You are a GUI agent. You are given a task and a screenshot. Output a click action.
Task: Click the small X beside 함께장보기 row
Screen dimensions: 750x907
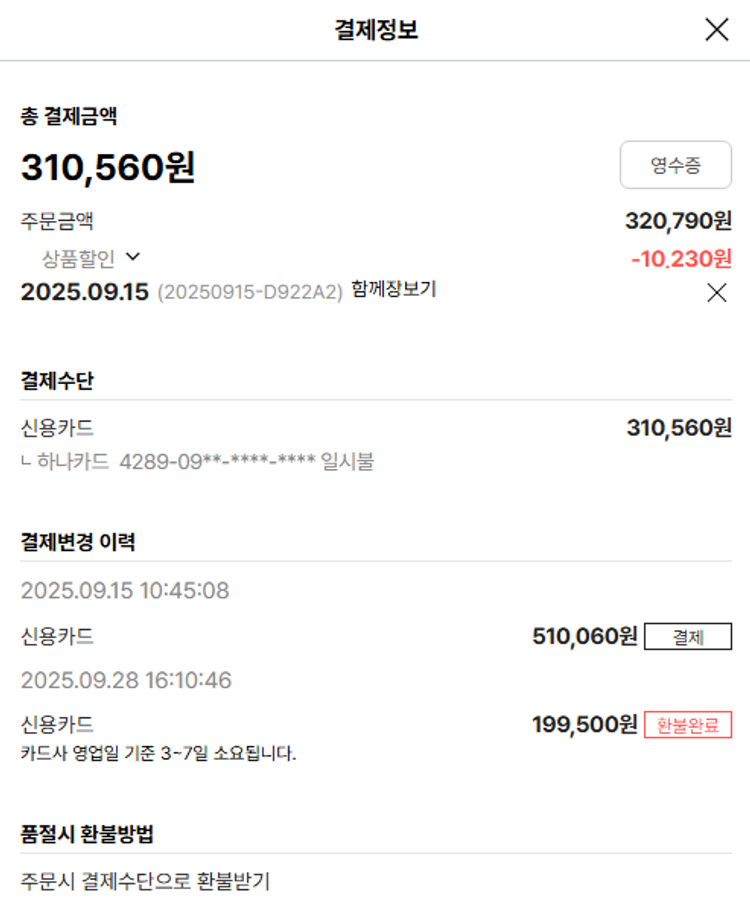(717, 293)
